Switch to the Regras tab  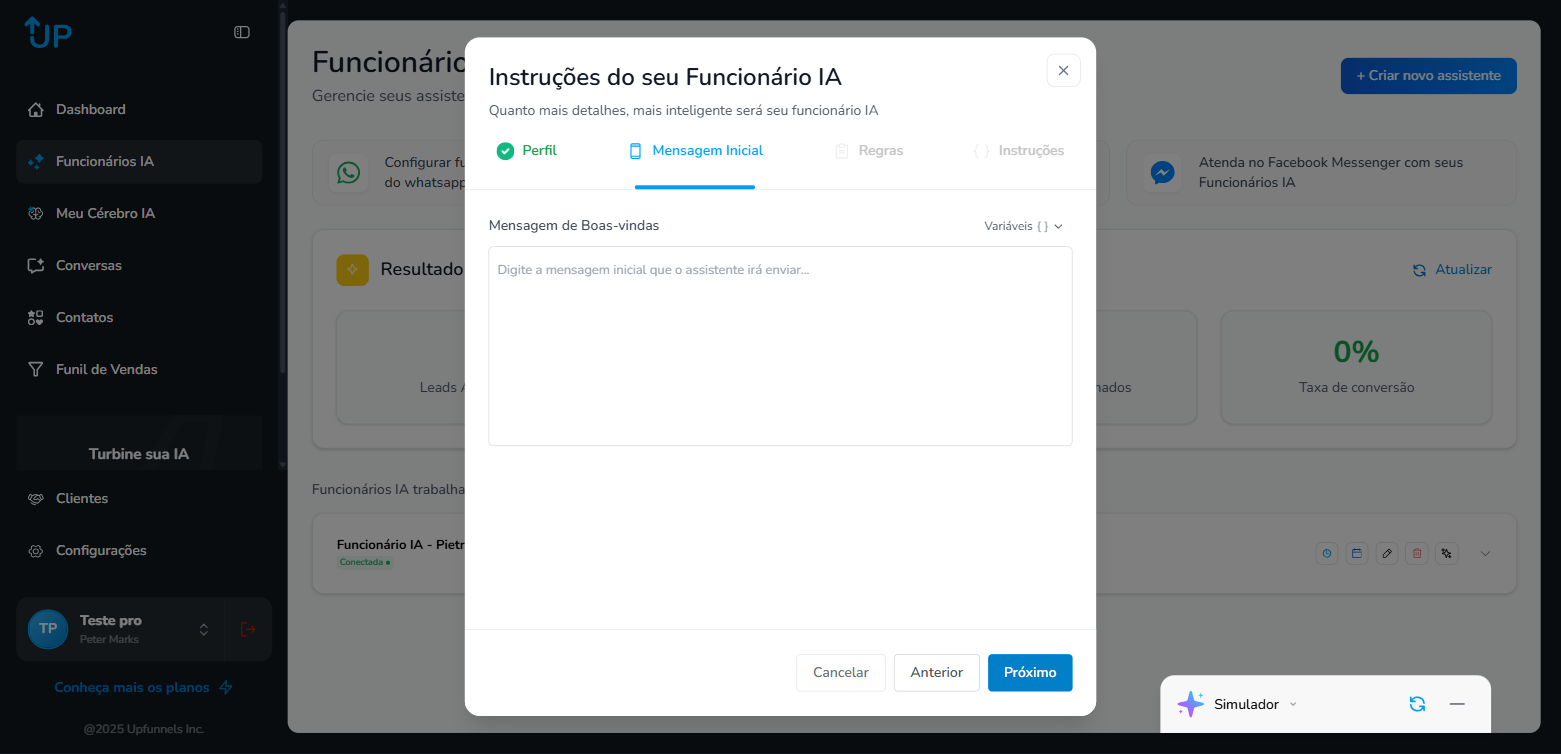pyautogui.click(x=869, y=150)
